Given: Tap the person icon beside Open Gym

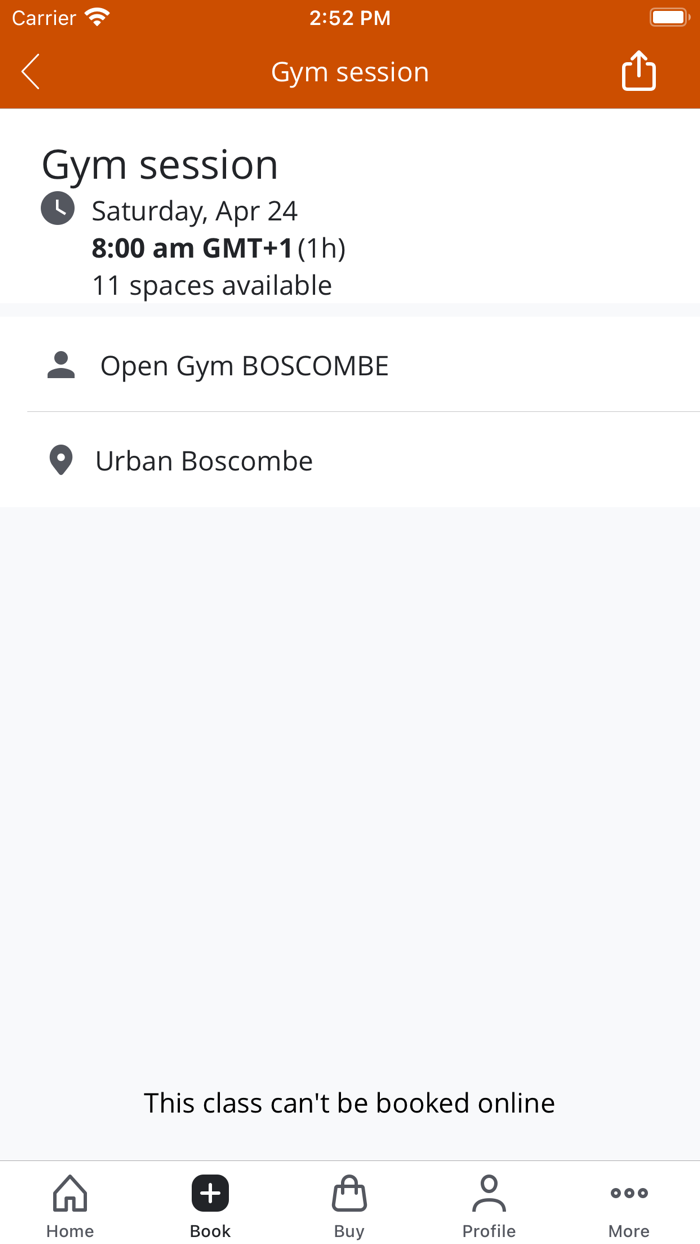Looking at the screenshot, I should coord(61,366).
